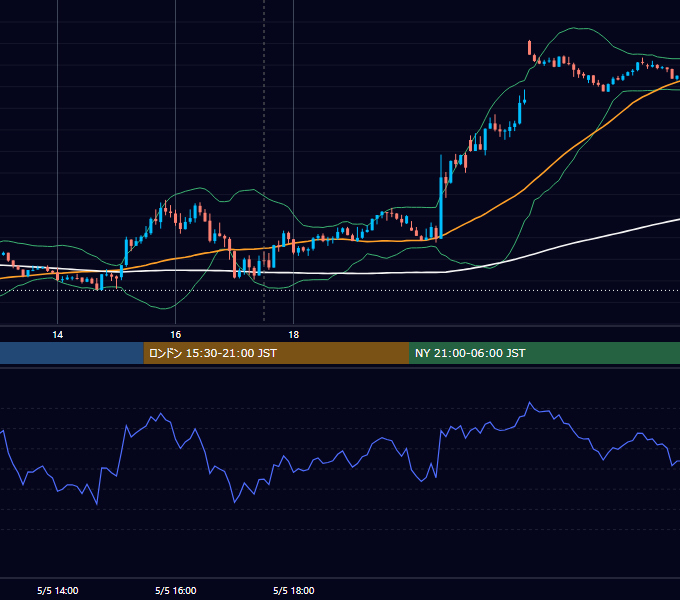680x600 pixels.
Task: Click the red gap-up candle at the chart's high
Action: click(530, 47)
